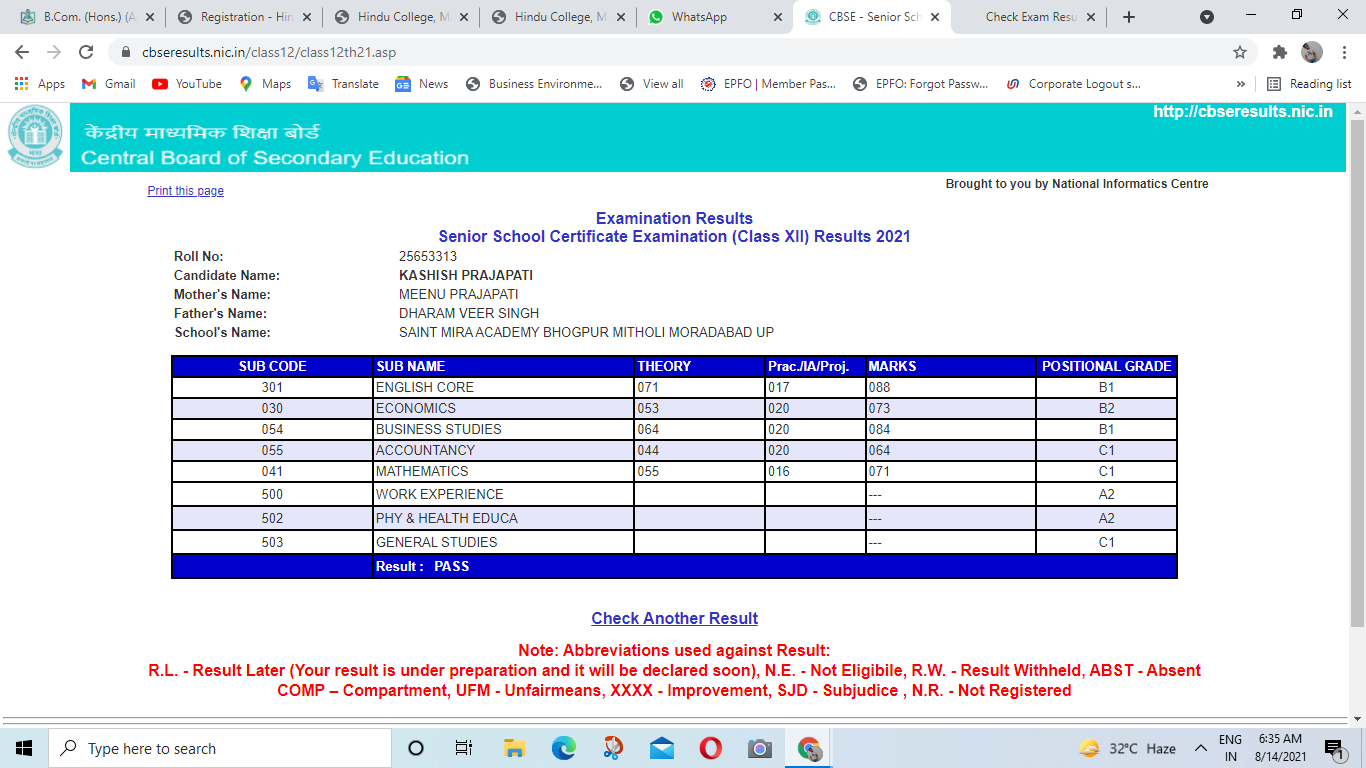Open the Maps bookmark
The width and height of the screenshot is (1366, 768).
click(265, 84)
